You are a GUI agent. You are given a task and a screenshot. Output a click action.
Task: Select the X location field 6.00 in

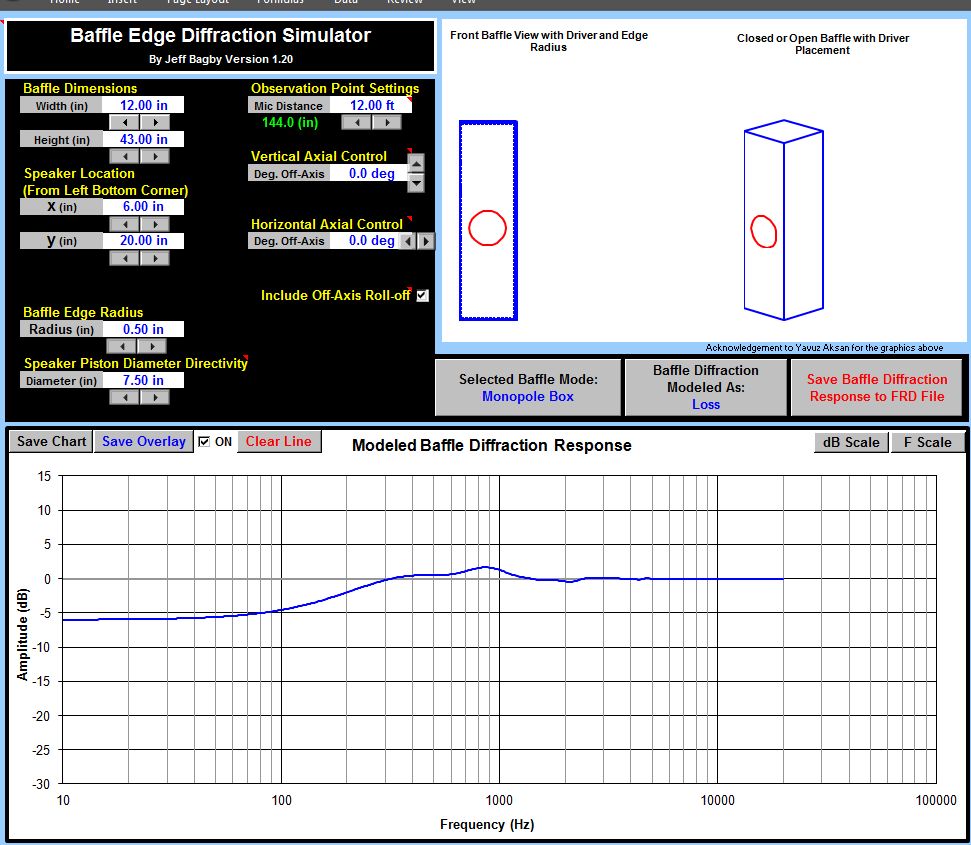143,206
